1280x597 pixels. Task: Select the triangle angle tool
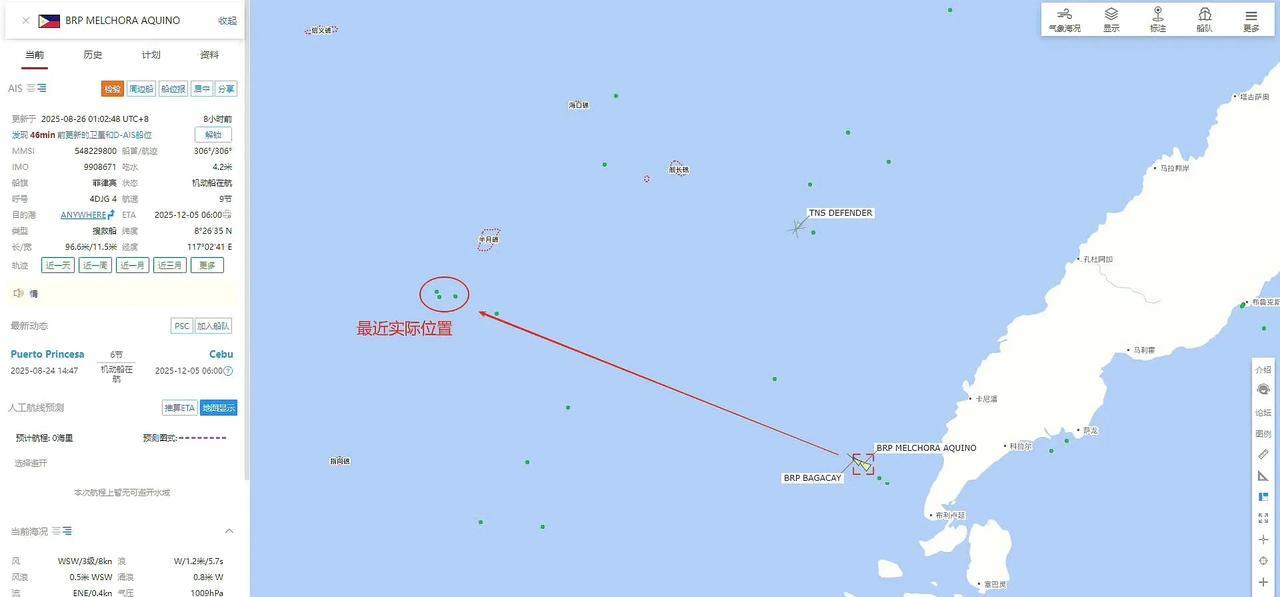1263,475
